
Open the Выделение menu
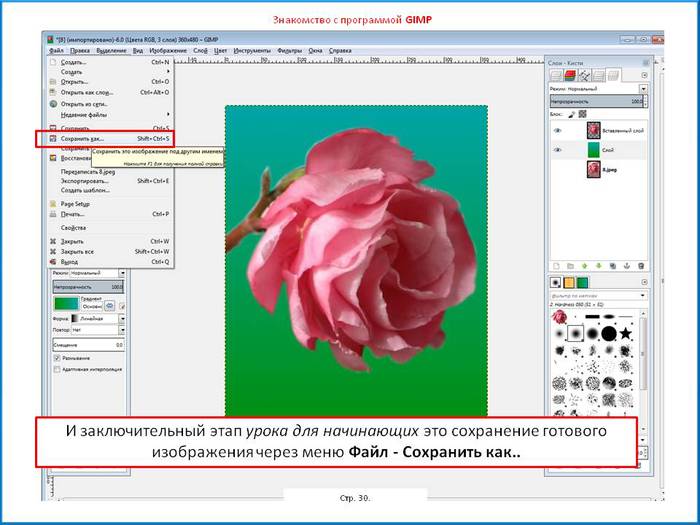111,51
